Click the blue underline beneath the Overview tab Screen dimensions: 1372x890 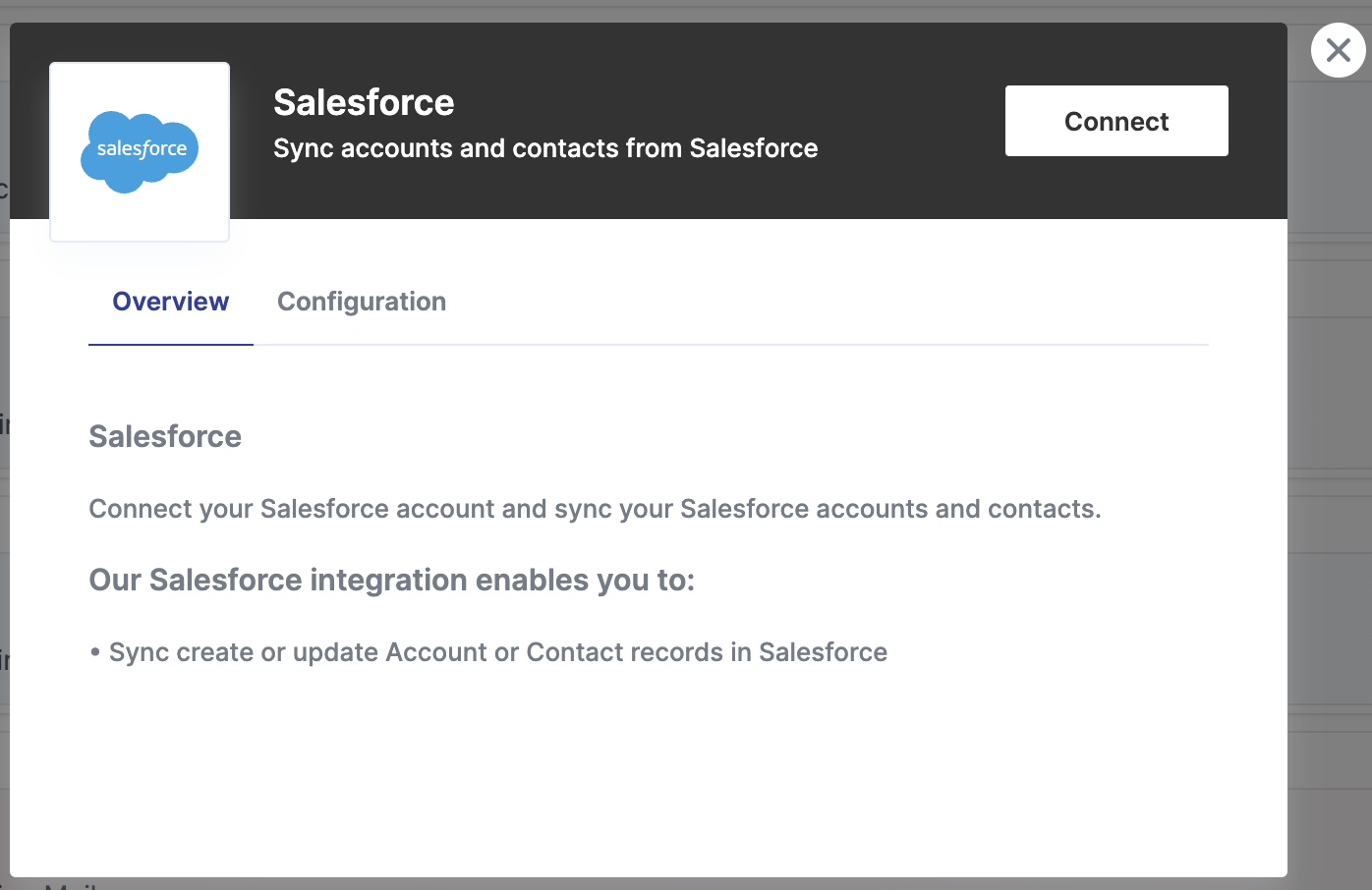[x=171, y=345]
